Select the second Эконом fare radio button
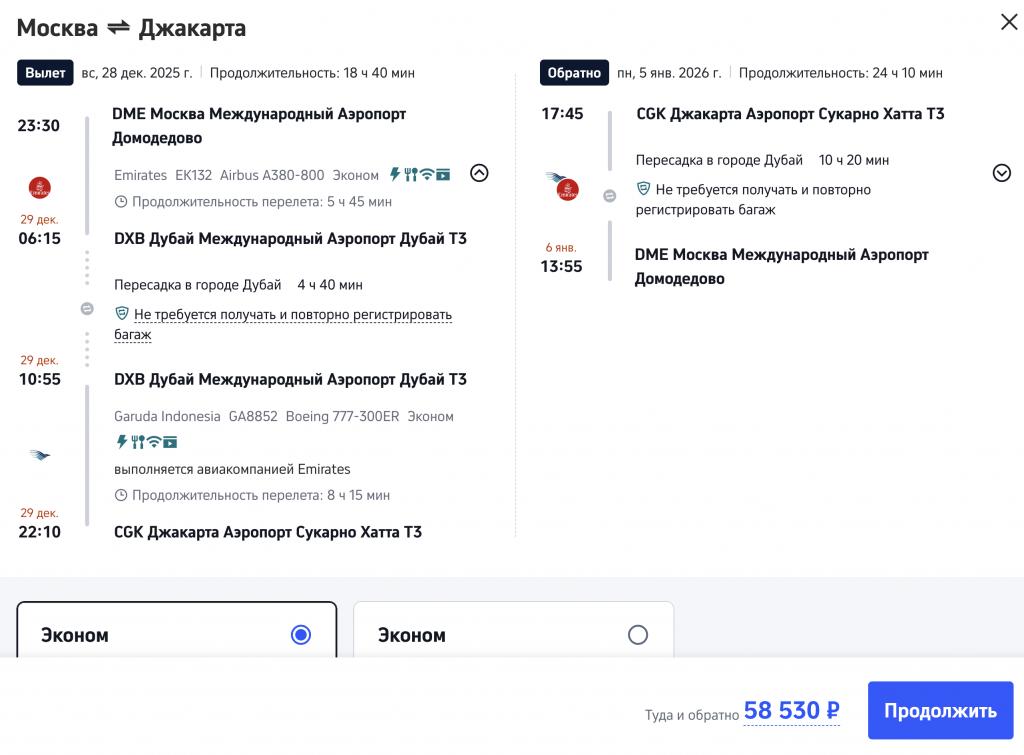Viewport: 1024px width, 755px height. click(x=637, y=635)
